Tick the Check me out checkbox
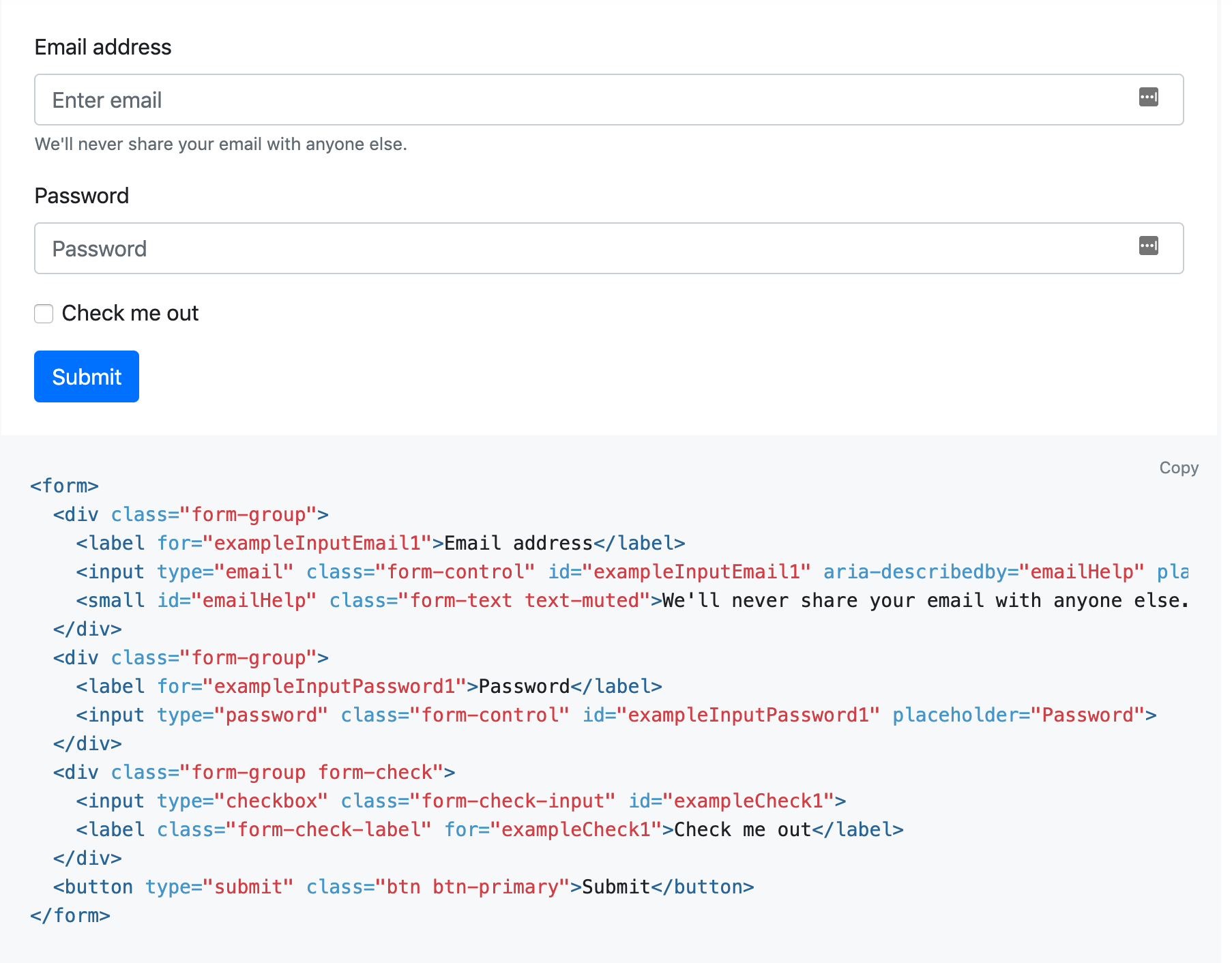The width and height of the screenshot is (1232, 963). point(44,314)
